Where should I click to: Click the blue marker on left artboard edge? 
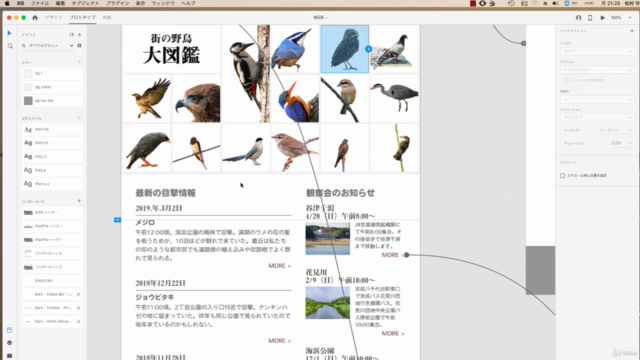coord(117,220)
